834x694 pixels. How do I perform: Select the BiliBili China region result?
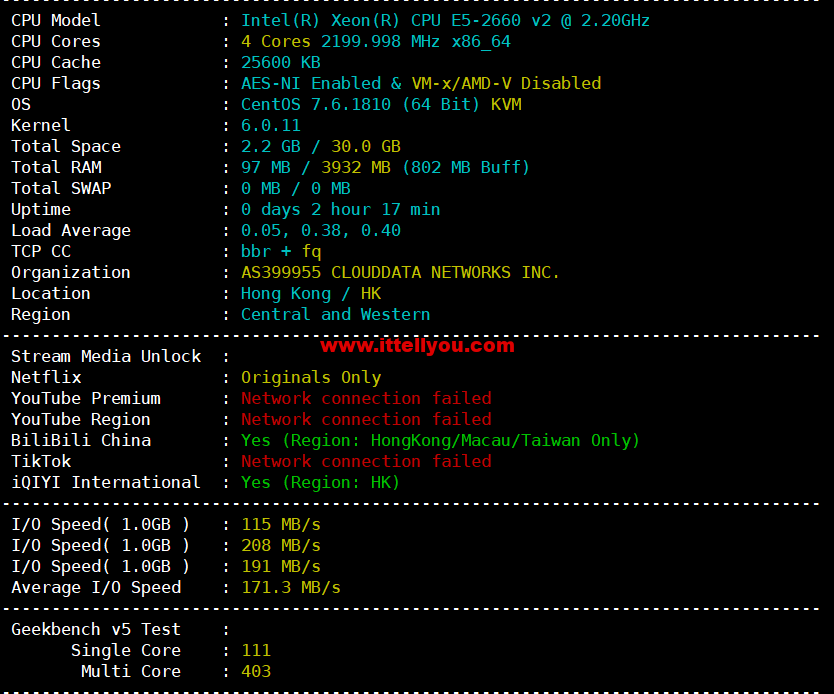click(x=440, y=440)
